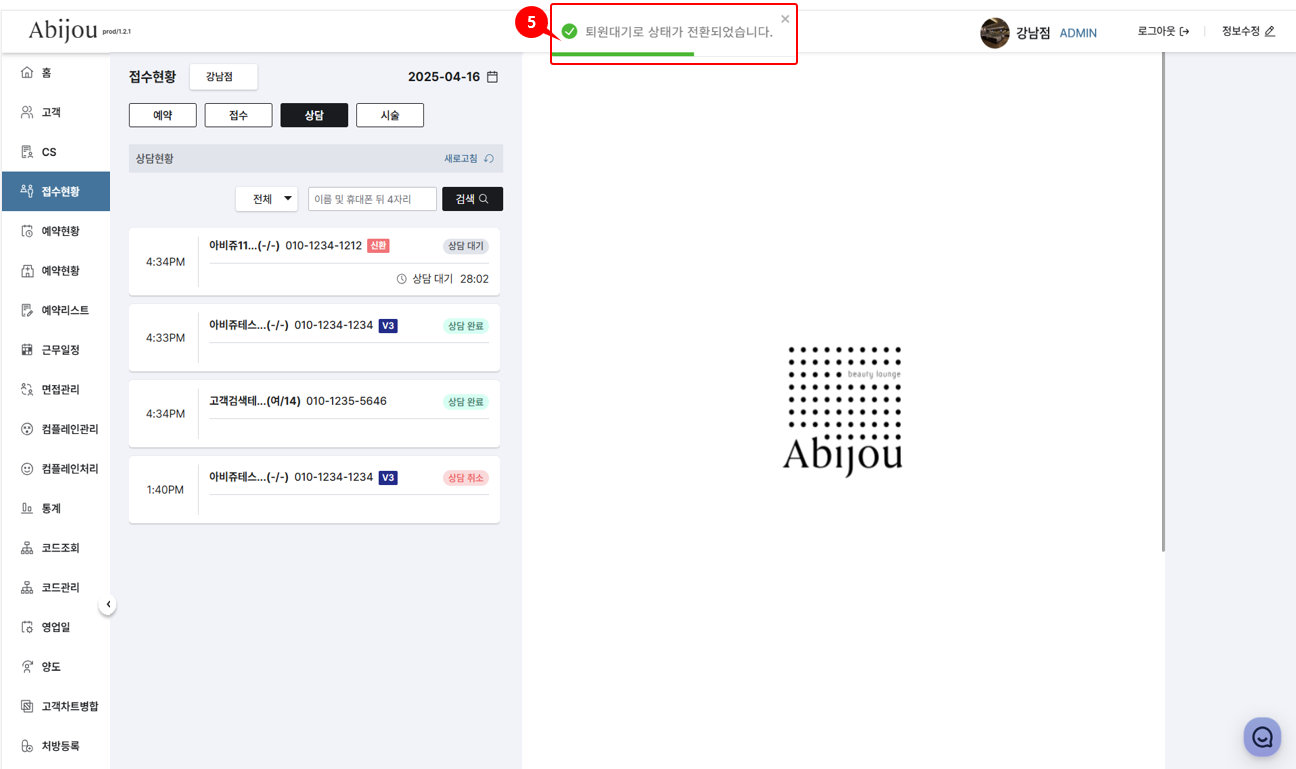Image resolution: width=1296 pixels, height=769 pixels.
Task: Click the 홈 house icon in sidebar
Action: click(x=27, y=73)
